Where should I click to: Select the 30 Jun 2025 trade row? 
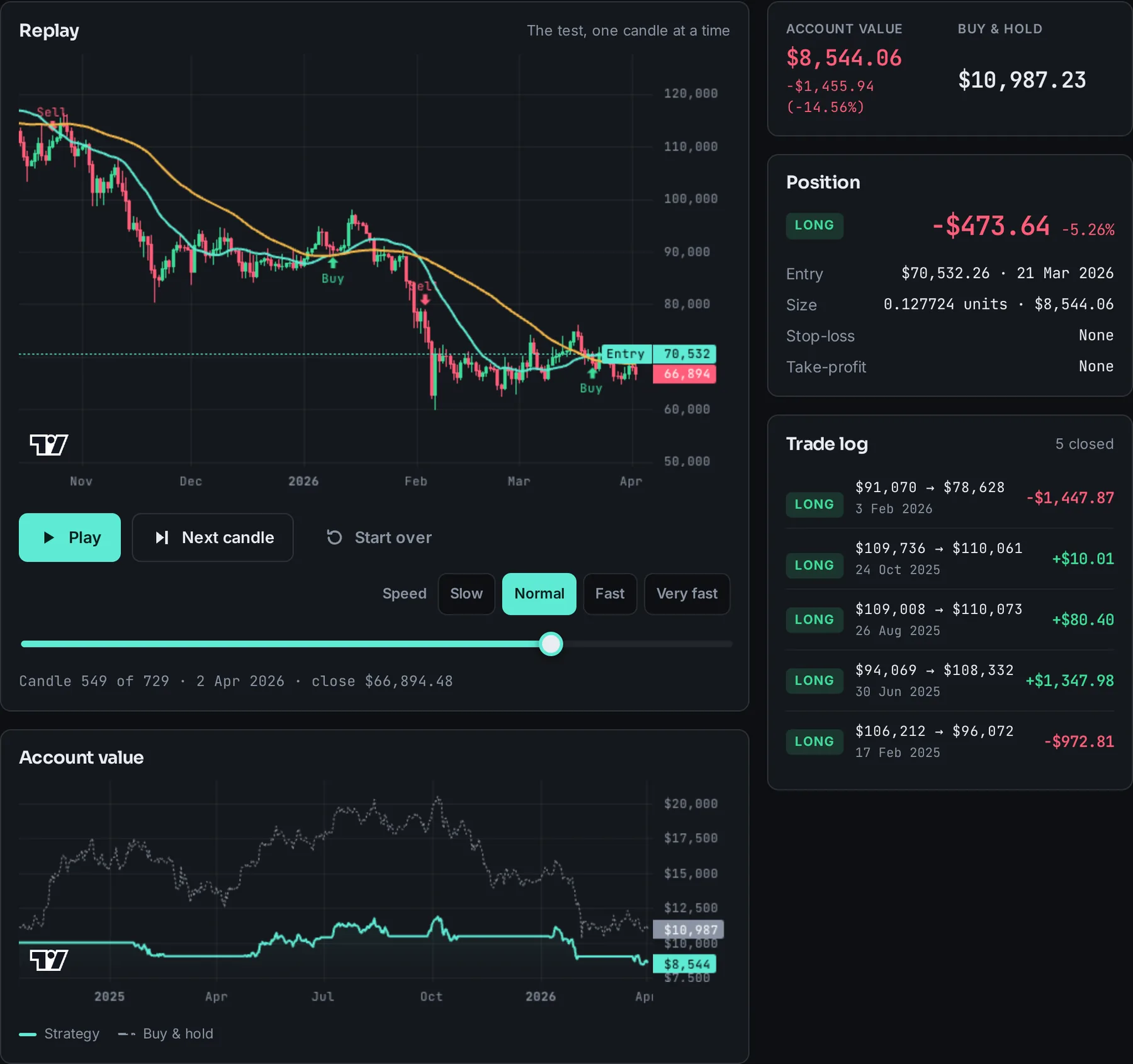click(950, 681)
